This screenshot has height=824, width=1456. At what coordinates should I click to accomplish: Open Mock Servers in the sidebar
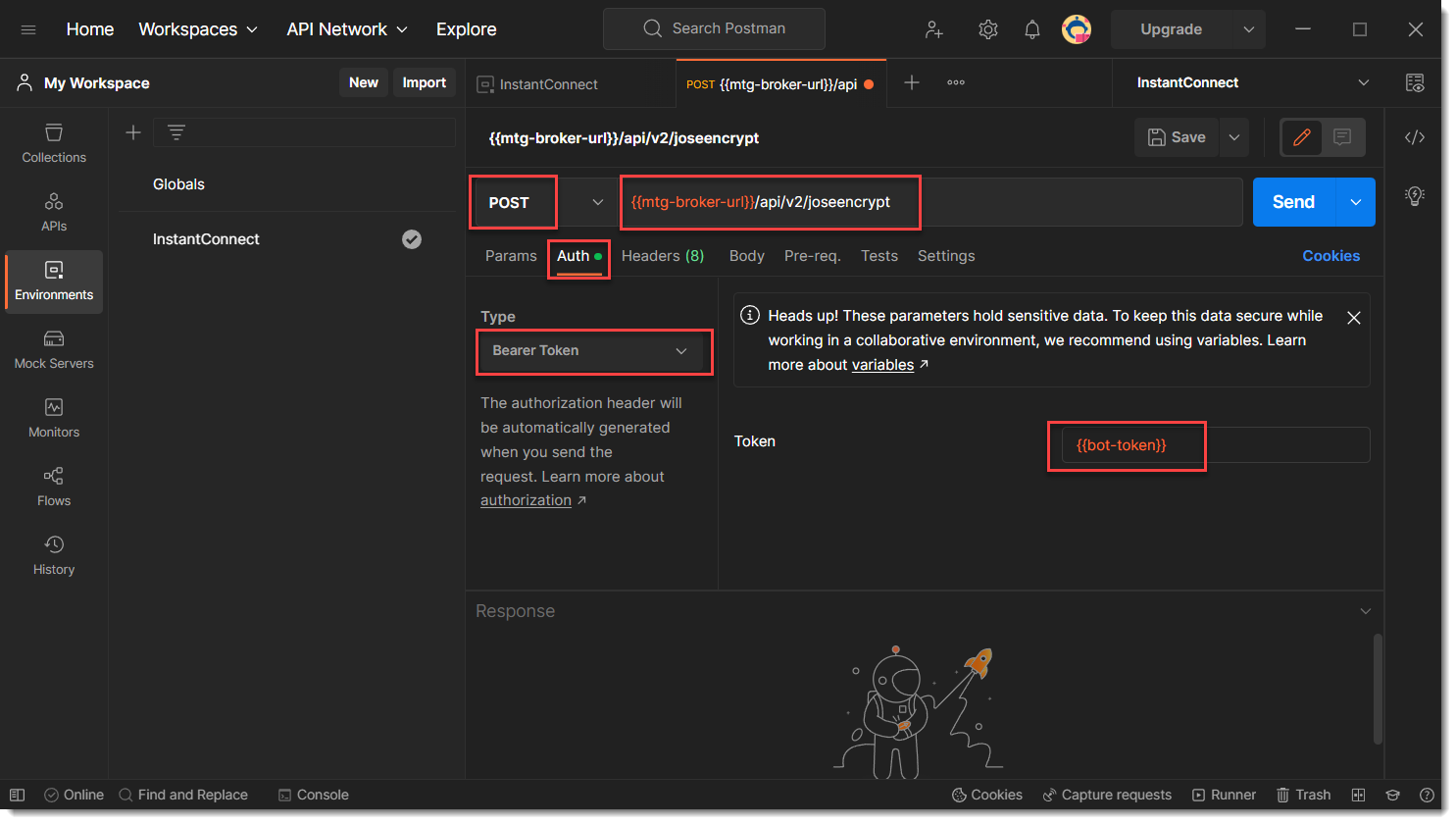click(54, 349)
